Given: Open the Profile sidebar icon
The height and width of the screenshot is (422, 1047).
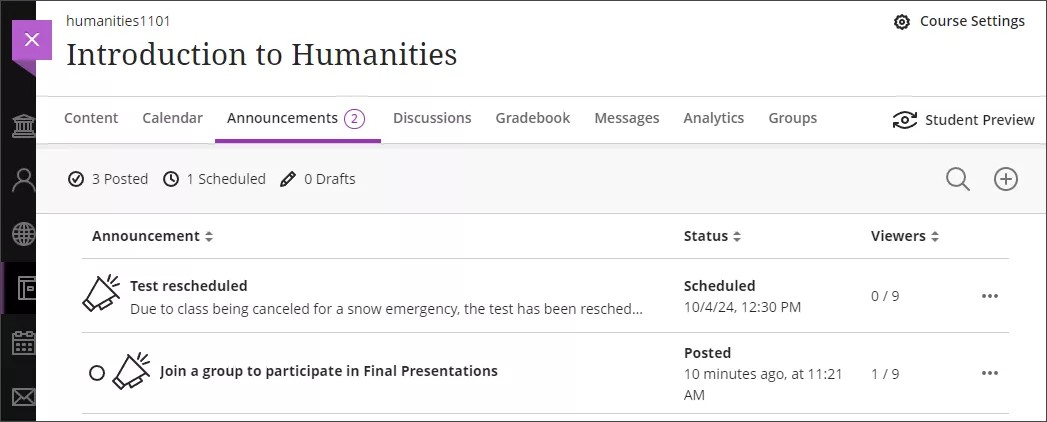Looking at the screenshot, I should 22,180.
